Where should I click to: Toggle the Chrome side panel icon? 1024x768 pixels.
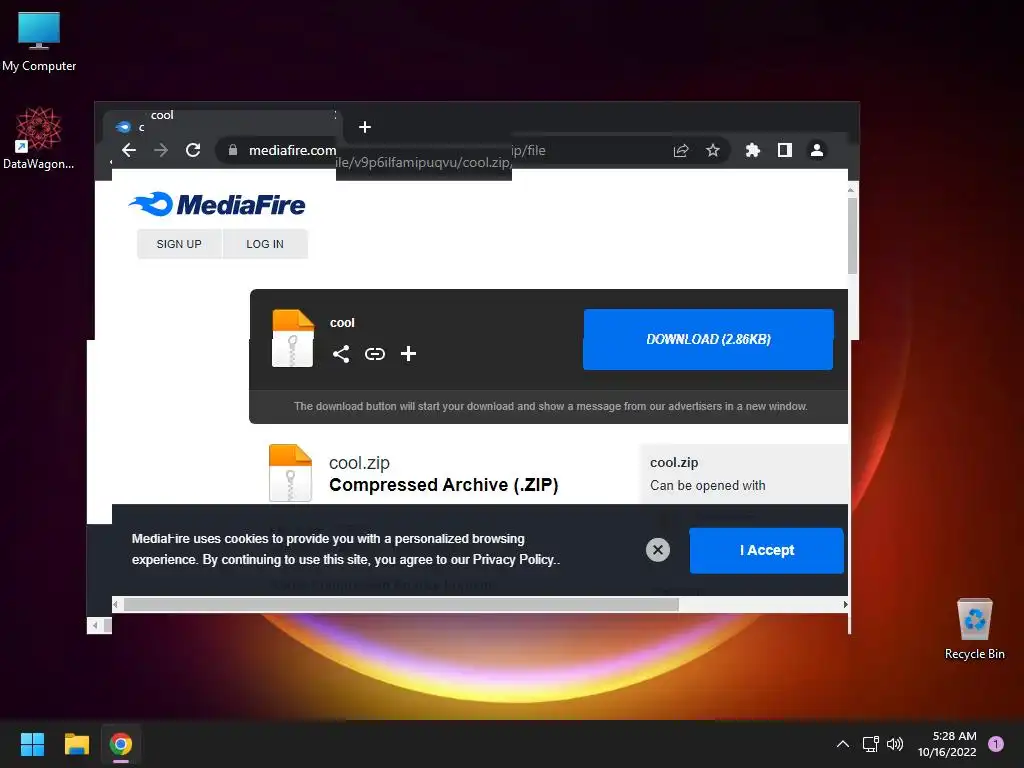coord(785,150)
